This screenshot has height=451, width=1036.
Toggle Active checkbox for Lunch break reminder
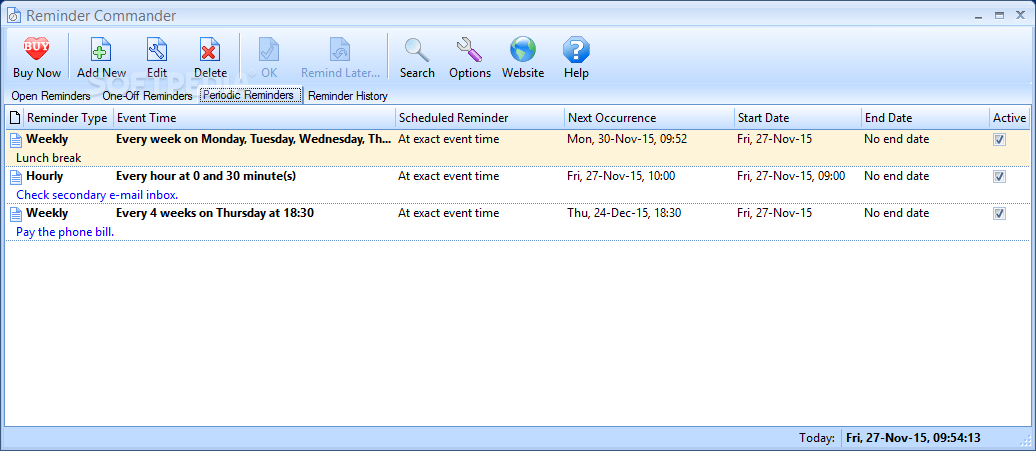point(1000,139)
